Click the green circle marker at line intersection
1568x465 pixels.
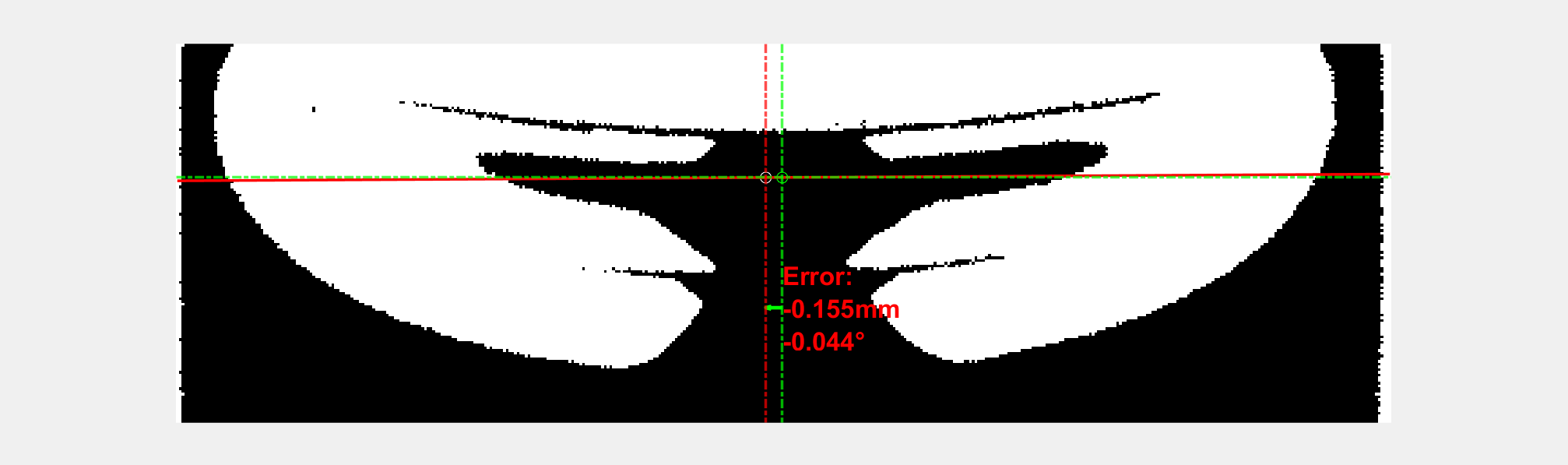click(x=782, y=178)
